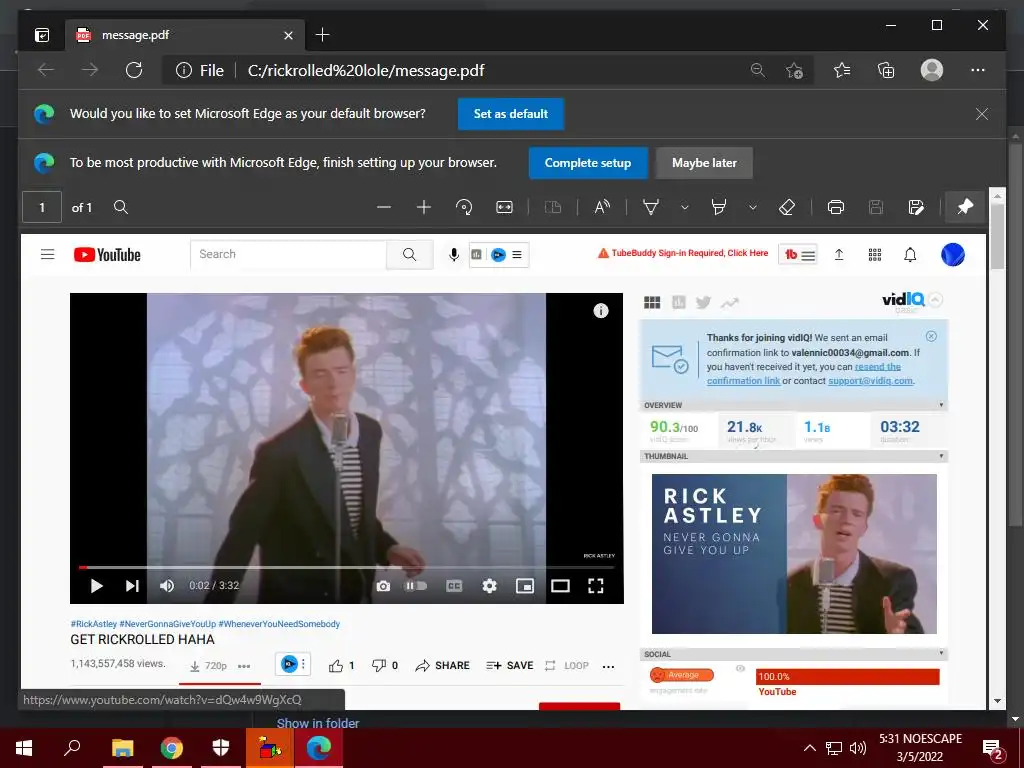The image size is (1024, 768).
Task: Enter full screen video
Action: pos(596,586)
